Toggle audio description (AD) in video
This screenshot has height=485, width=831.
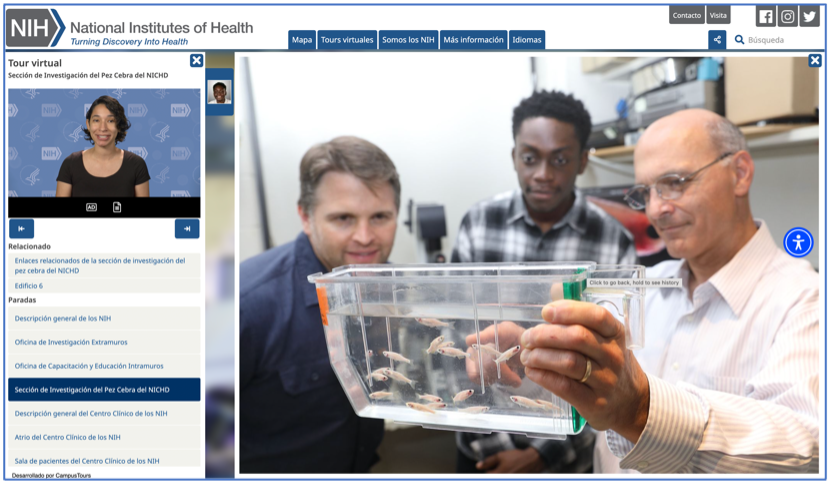pos(91,207)
